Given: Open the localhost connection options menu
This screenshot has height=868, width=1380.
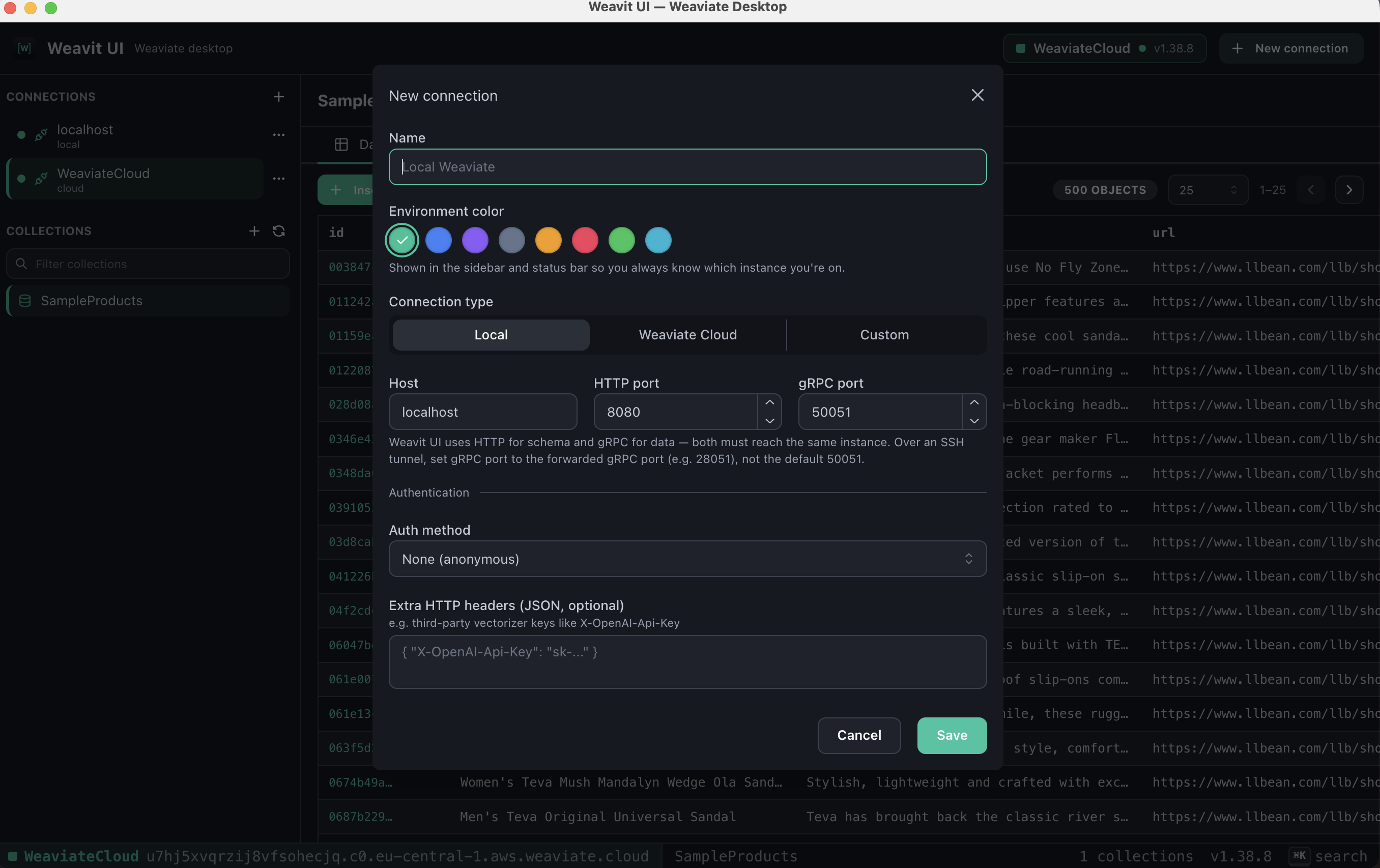Looking at the screenshot, I should click(278, 135).
